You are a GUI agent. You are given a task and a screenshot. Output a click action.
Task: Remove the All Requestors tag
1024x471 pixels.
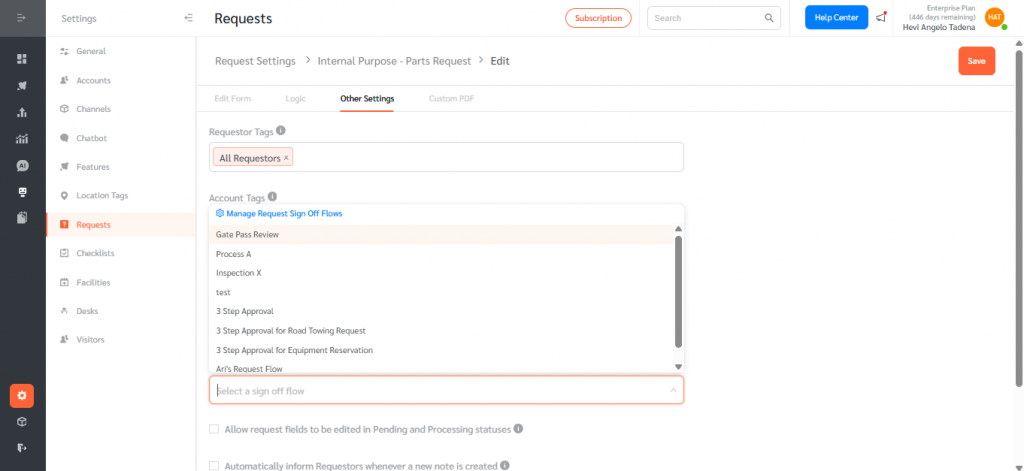point(287,158)
